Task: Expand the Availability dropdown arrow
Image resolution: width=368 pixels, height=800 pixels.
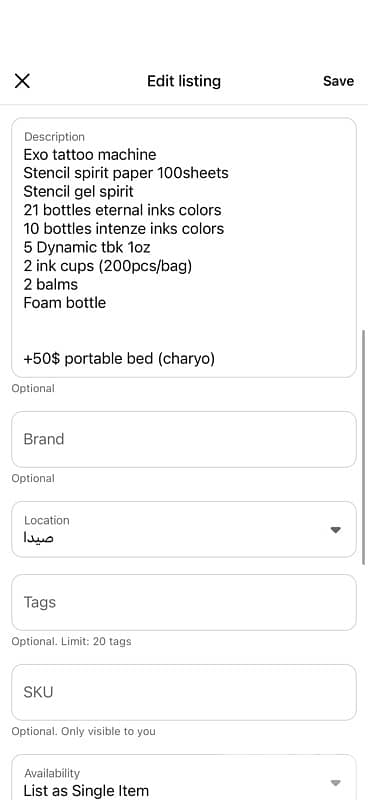Action: [335, 783]
